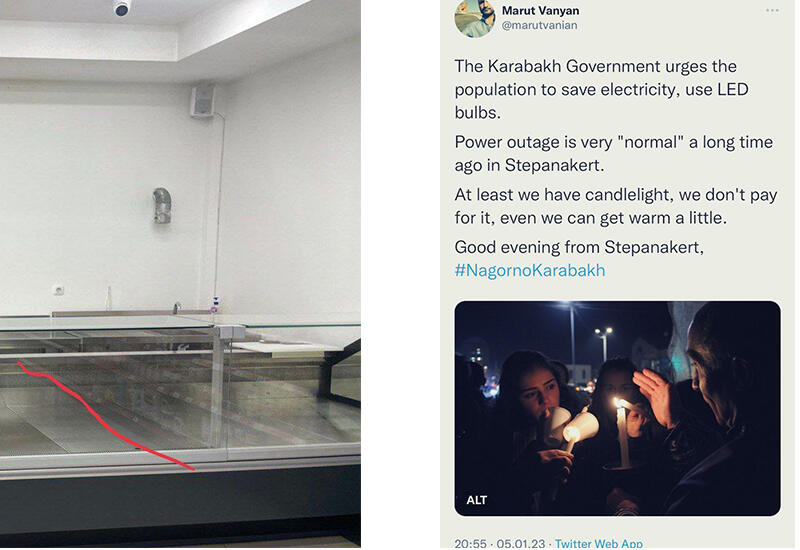The height and width of the screenshot is (550, 800).
Task: Open the @marutvanian handle link
Action: (x=539, y=25)
